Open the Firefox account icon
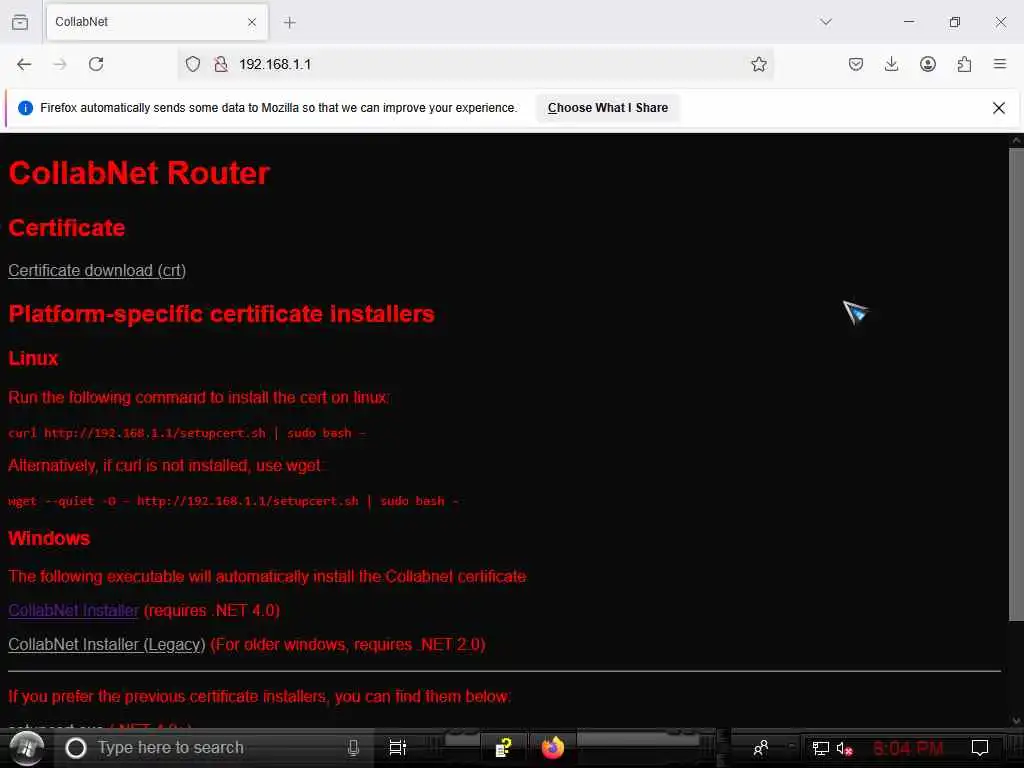 [927, 64]
